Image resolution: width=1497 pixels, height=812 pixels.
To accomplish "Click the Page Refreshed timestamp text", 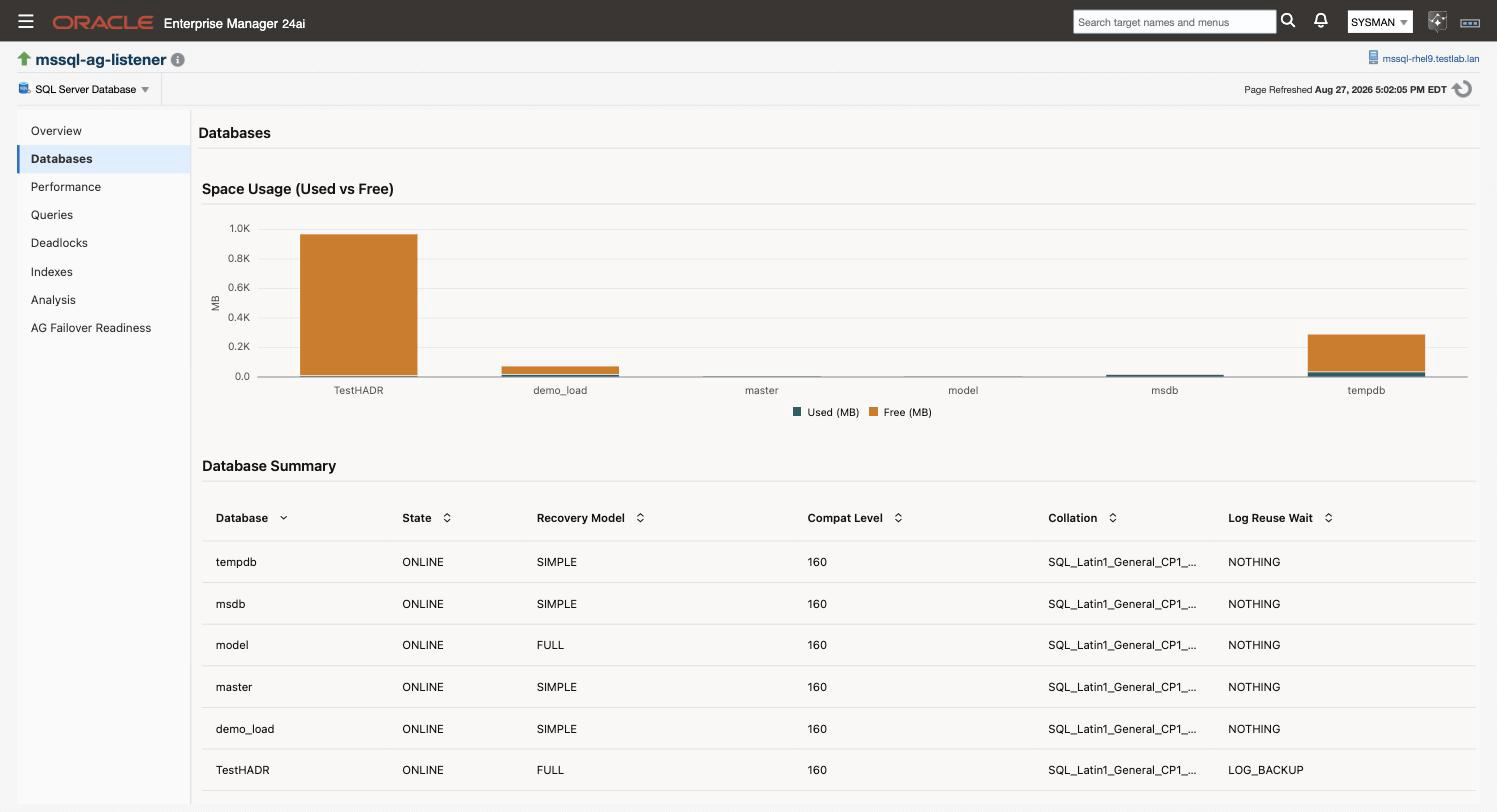I will click(1345, 89).
